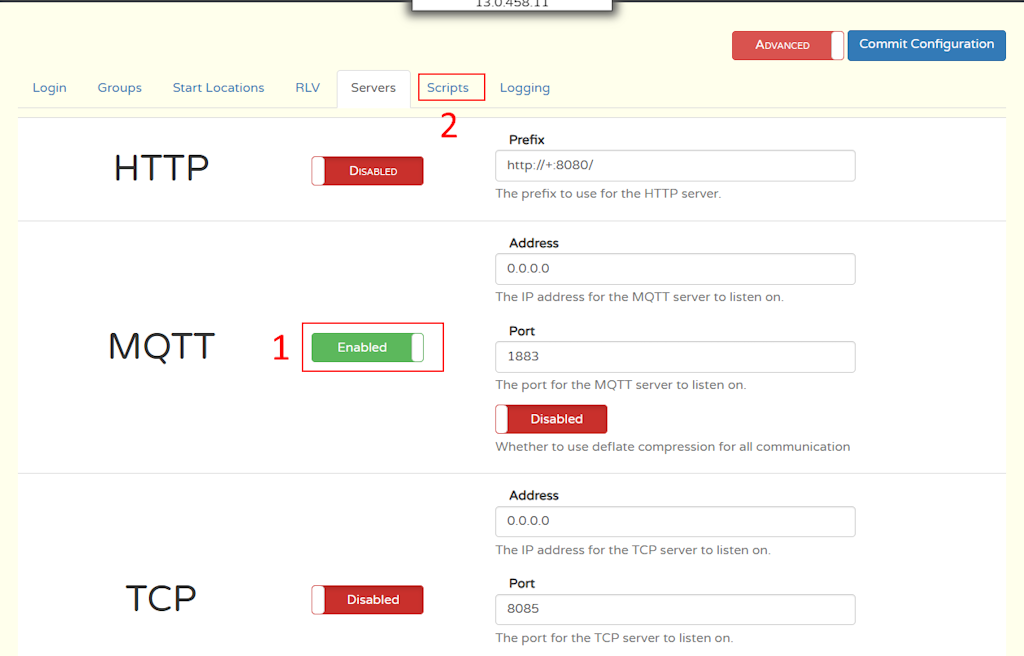Select the RLV tab
The height and width of the screenshot is (656, 1024).
pos(307,88)
